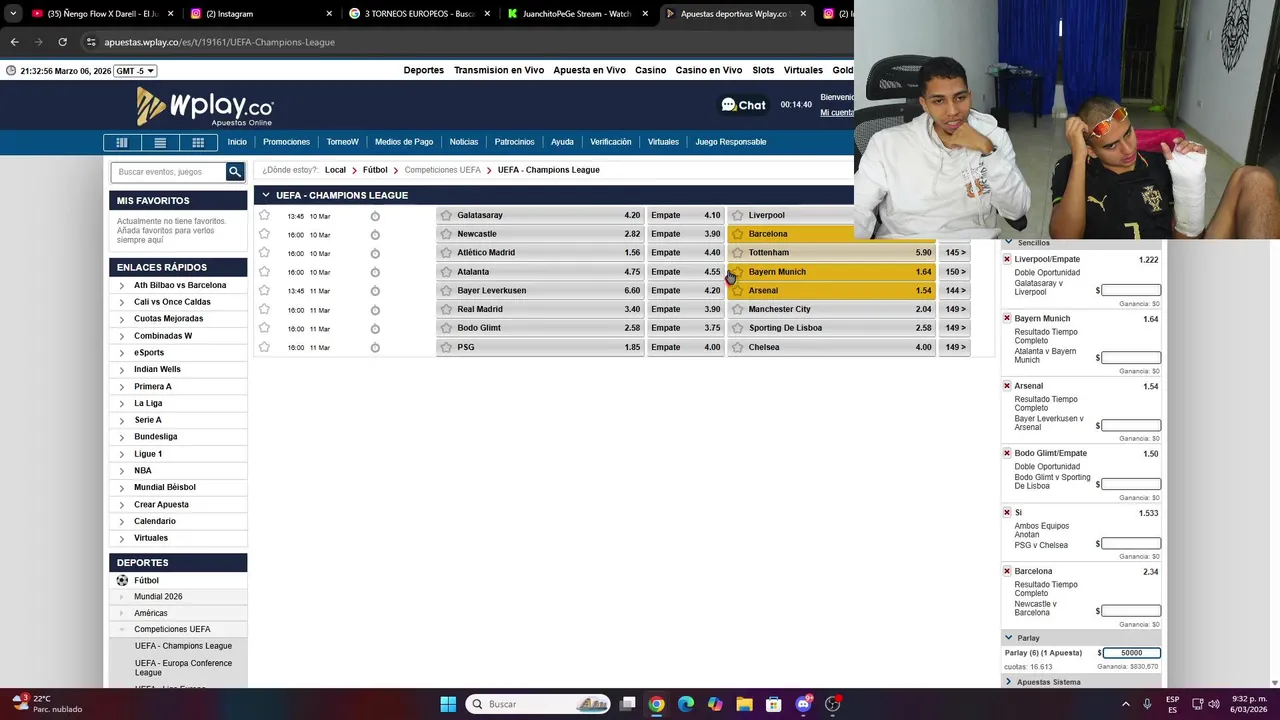Open Microsoft Edge from the taskbar

[686, 704]
